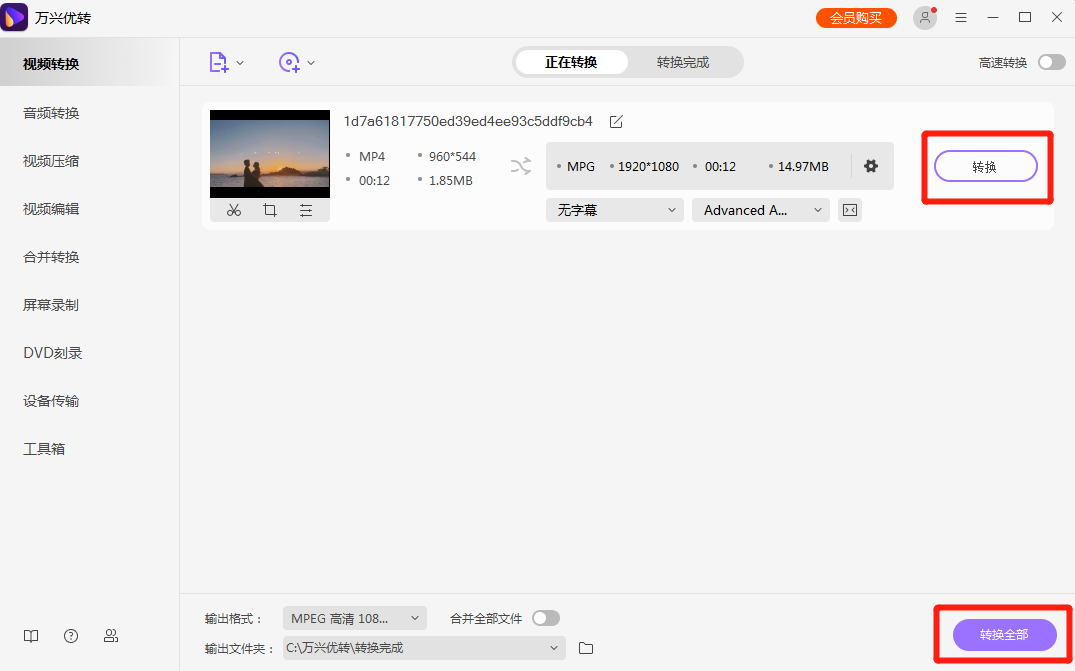Viewport: 1075px width, 671px height.
Task: Click the video thumbnail preview
Action: 270,153
